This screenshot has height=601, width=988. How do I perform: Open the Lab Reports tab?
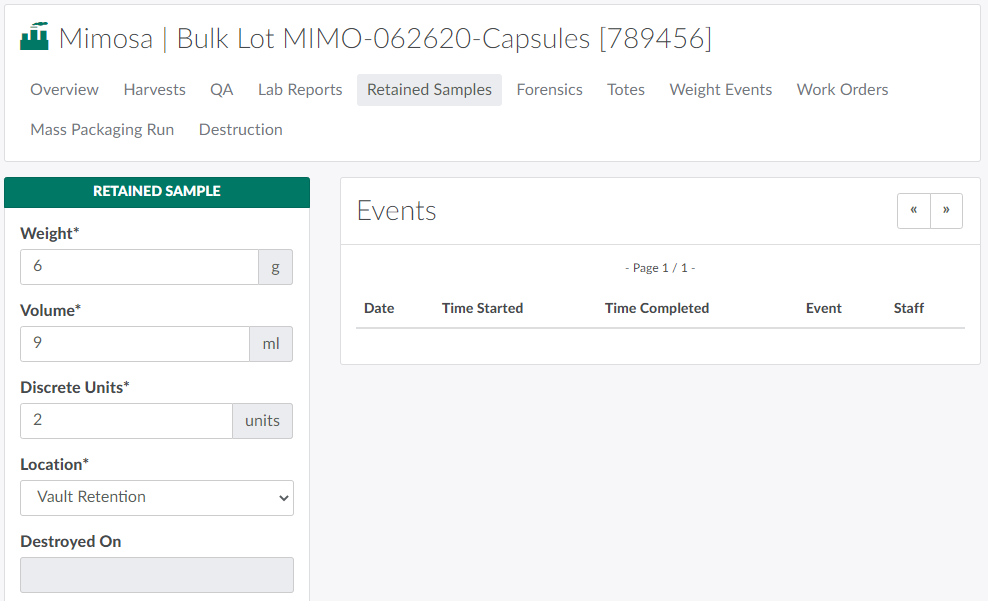tap(300, 90)
